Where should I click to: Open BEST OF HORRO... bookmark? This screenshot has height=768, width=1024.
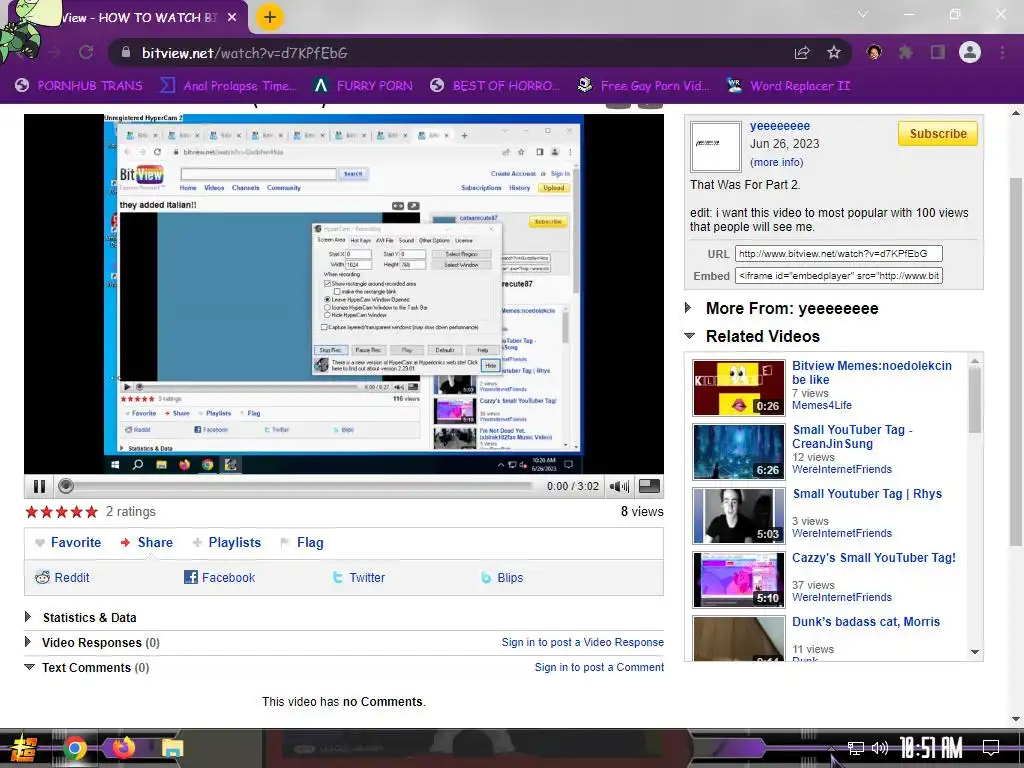coord(495,86)
